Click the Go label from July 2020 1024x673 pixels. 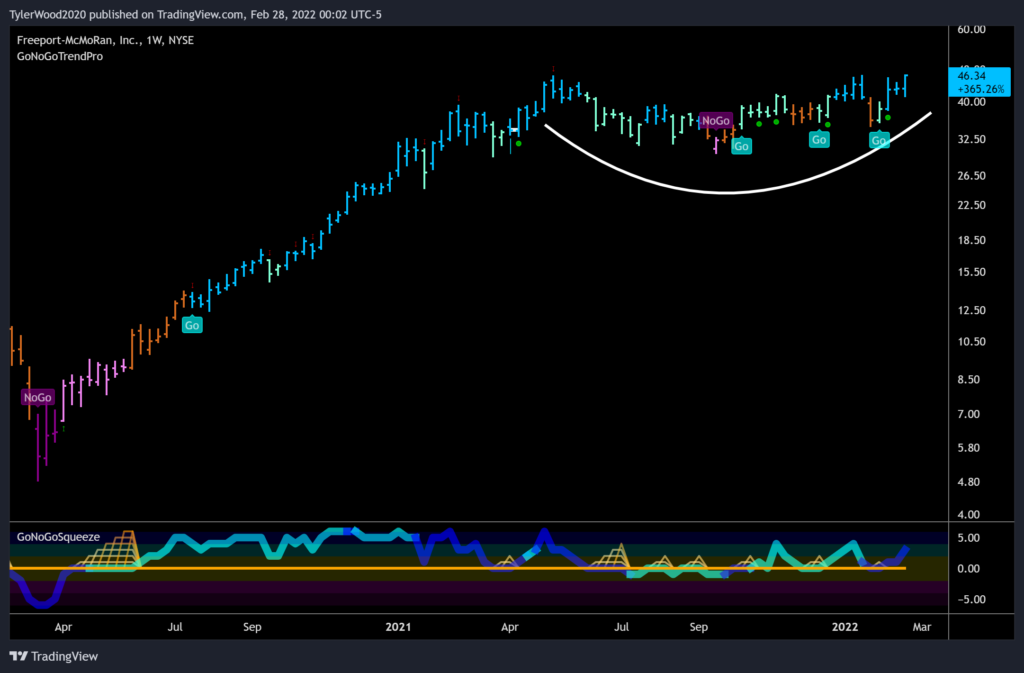pos(192,325)
